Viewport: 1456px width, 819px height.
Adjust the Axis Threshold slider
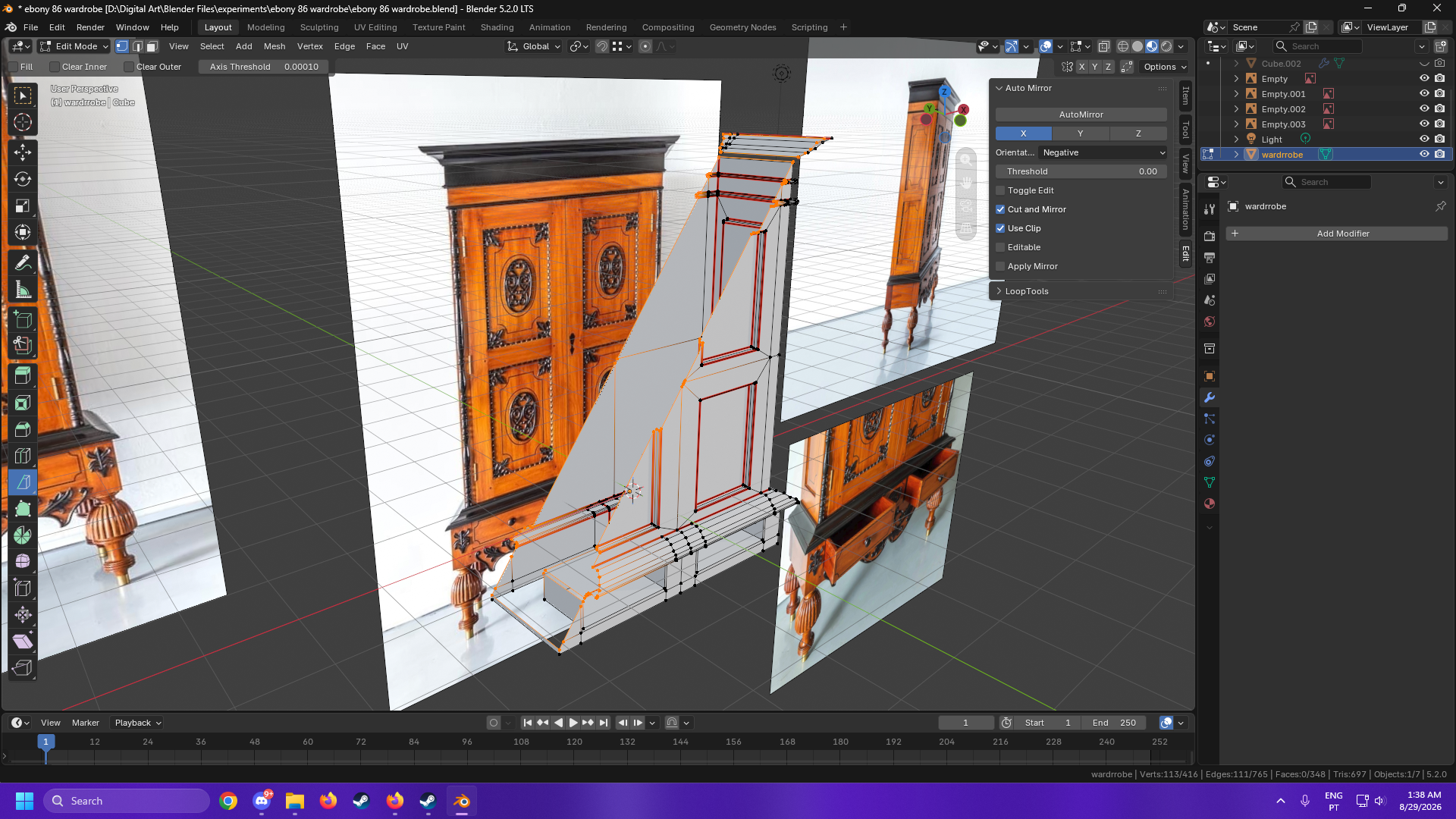click(x=264, y=67)
